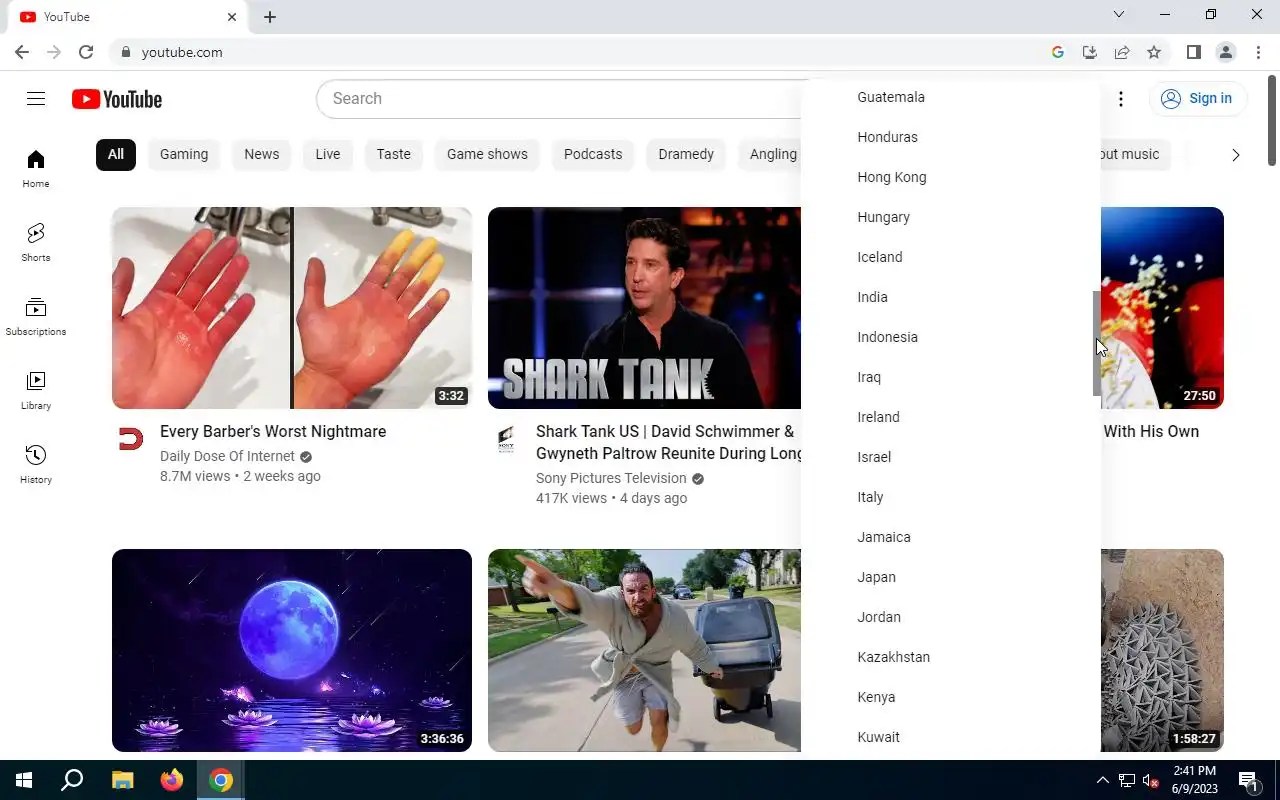
Task: Open the YouTube settings three-dot menu
Action: (1121, 98)
